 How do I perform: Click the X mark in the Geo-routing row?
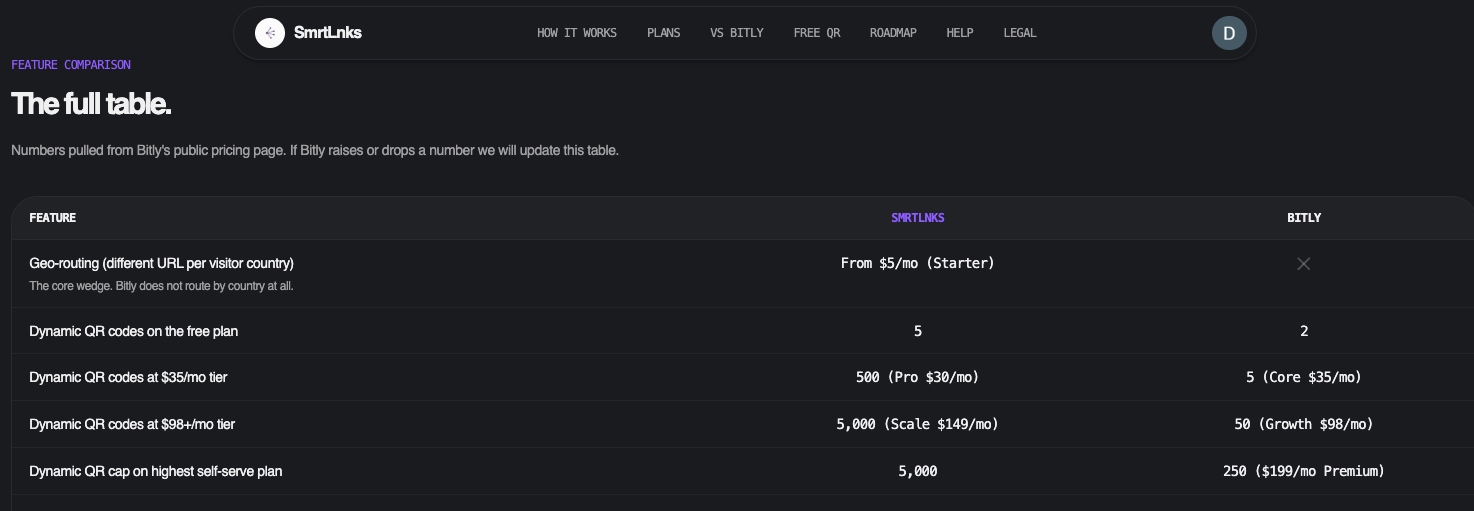(1303, 264)
